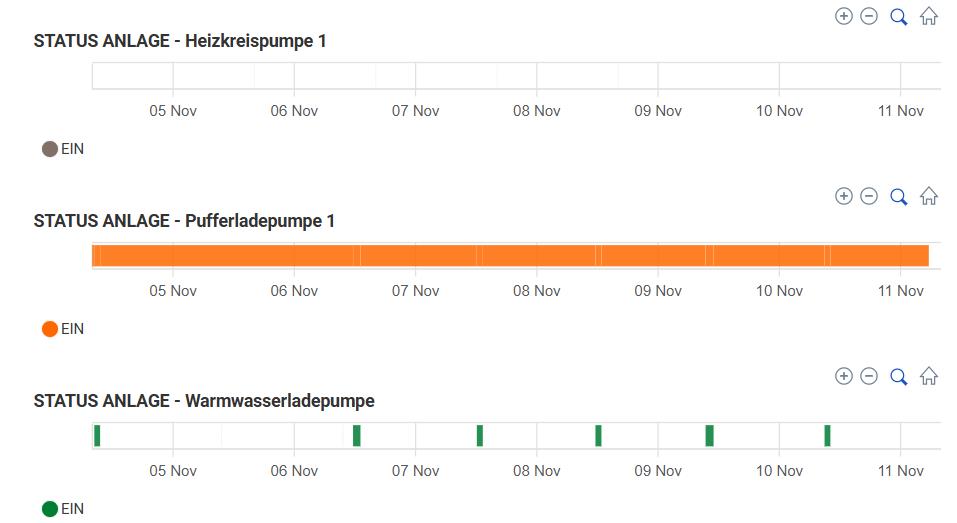The height and width of the screenshot is (523, 957).
Task: Click the empty Heizkreispumpe 1 timeline track
Action: [510, 76]
